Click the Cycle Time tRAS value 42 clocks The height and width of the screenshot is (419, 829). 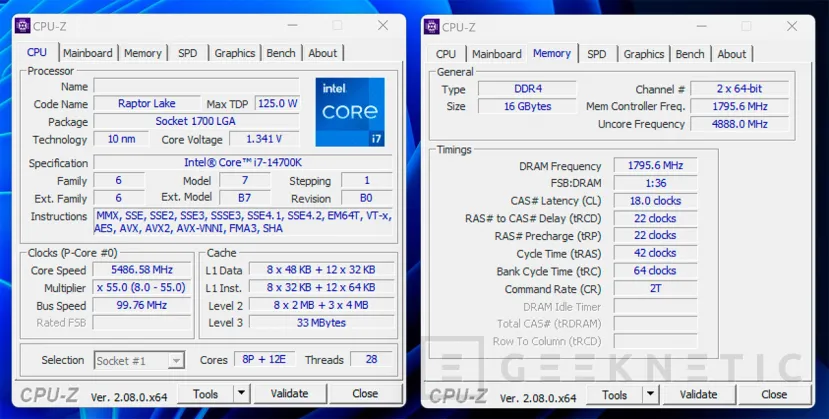pos(656,253)
